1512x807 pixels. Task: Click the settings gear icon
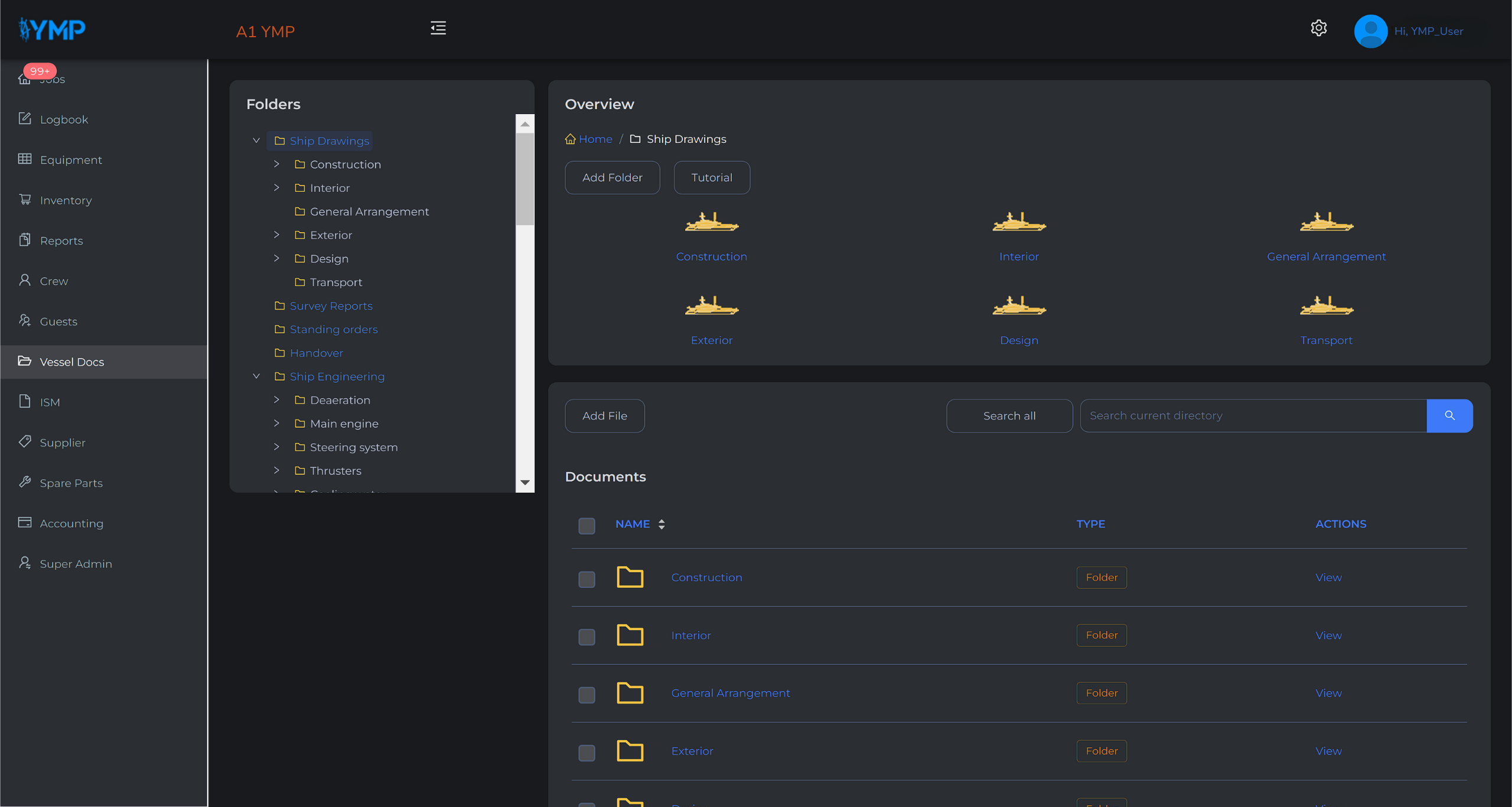click(x=1318, y=28)
